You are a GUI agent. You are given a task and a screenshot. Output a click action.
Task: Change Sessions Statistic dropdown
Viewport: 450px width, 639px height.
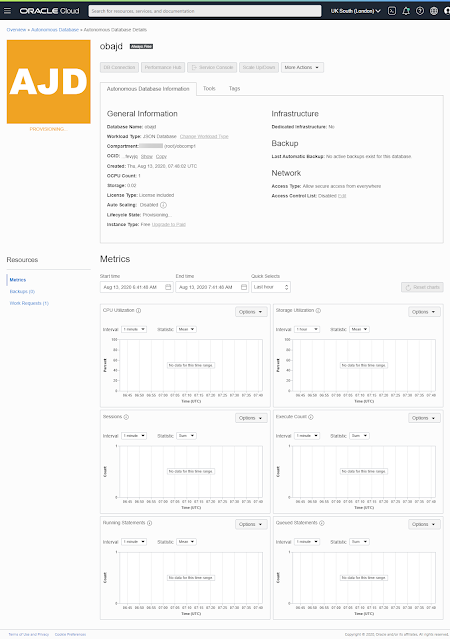coord(186,436)
